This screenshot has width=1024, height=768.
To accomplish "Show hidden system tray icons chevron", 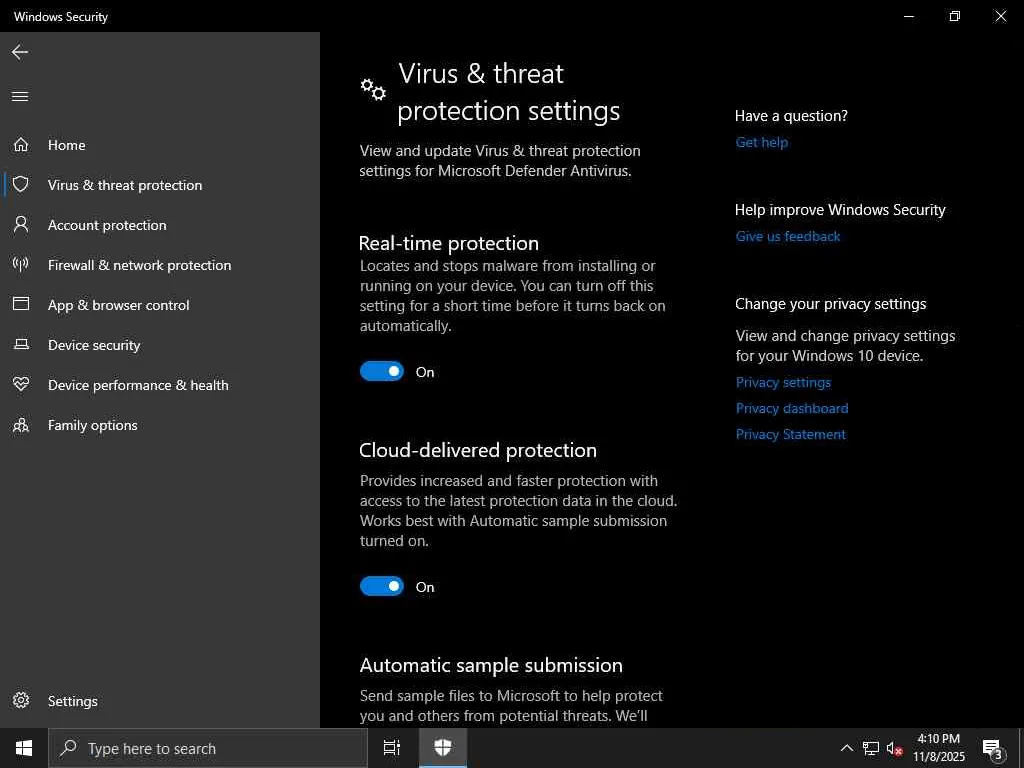I will point(846,748).
